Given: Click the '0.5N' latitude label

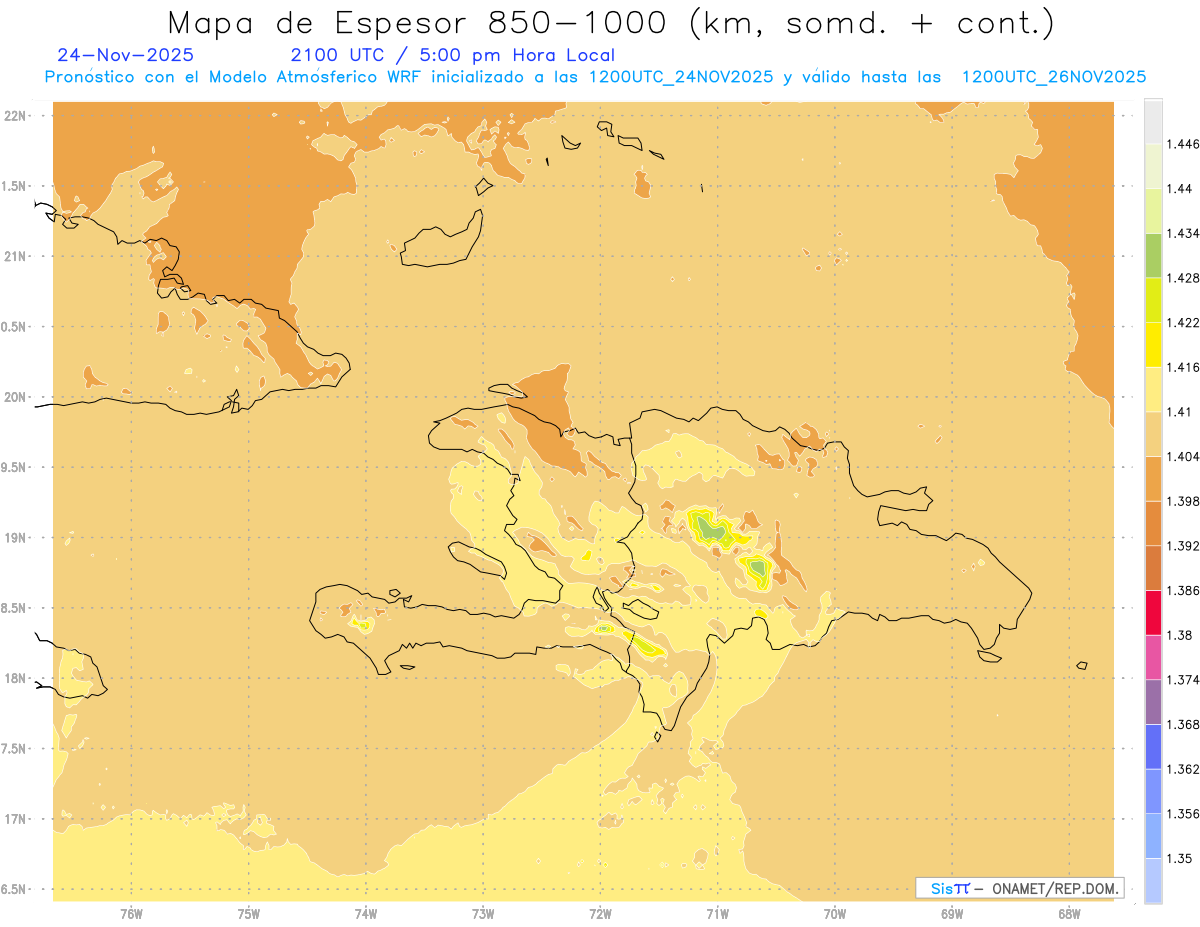Looking at the screenshot, I should [13, 327].
